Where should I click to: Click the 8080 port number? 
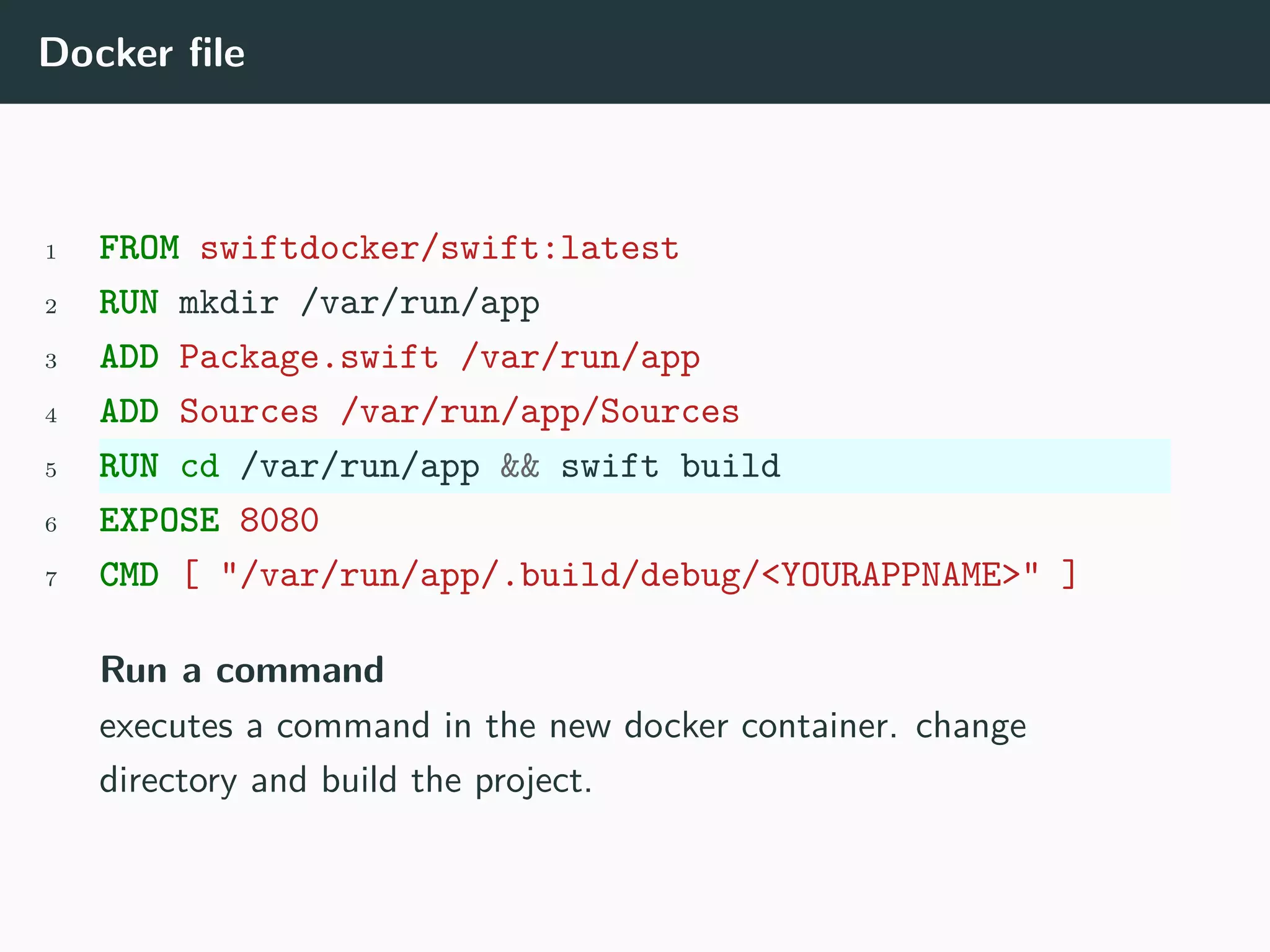pos(279,521)
